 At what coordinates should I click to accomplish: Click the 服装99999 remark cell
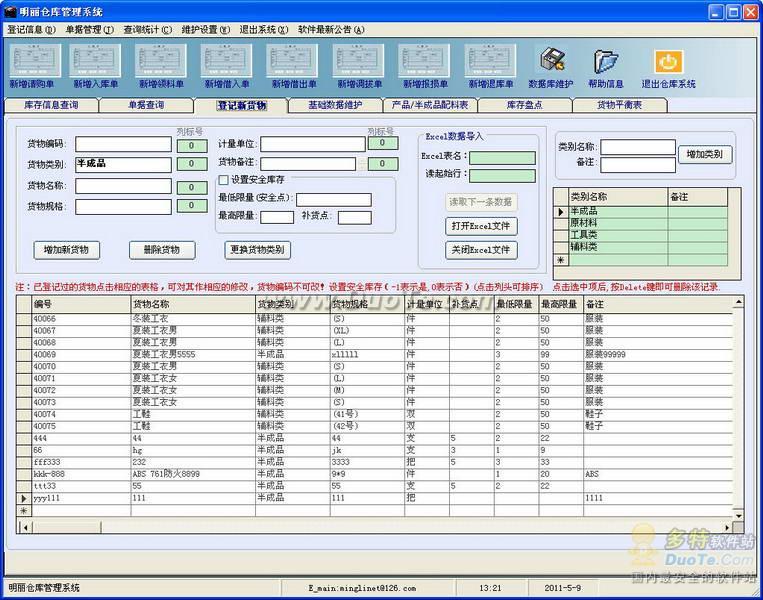(x=657, y=355)
